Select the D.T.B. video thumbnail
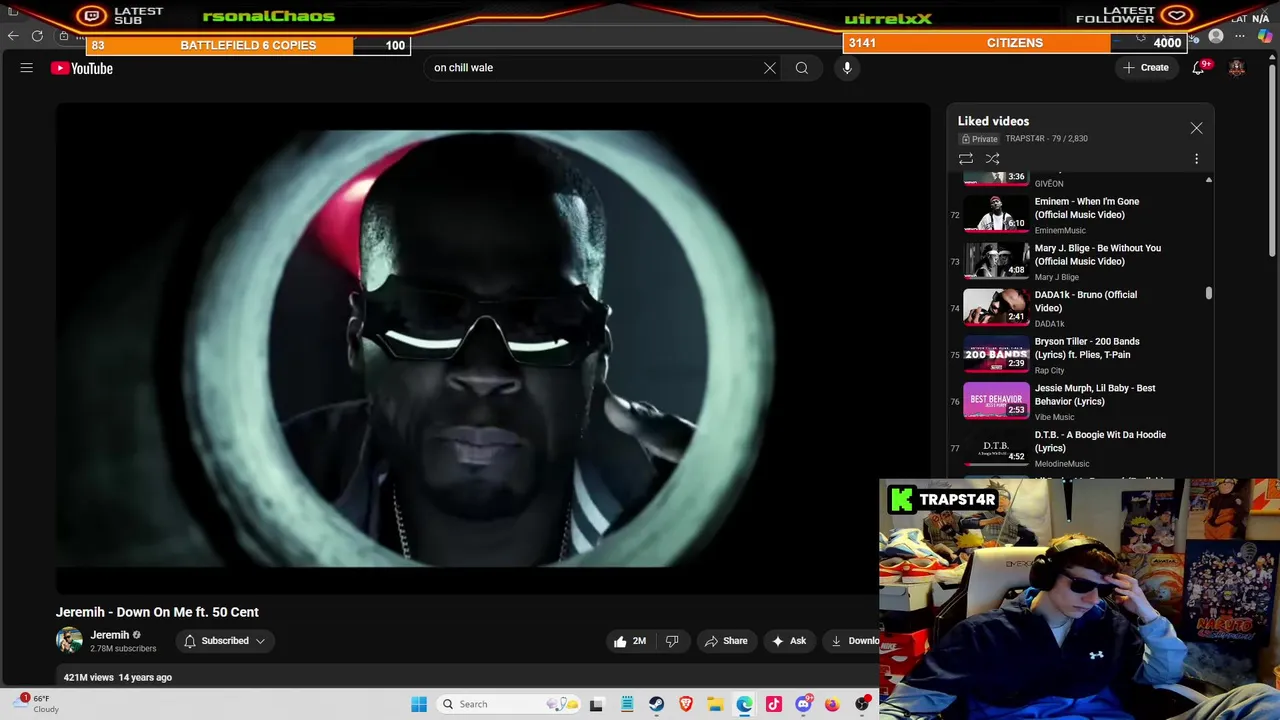Image resolution: width=1280 pixels, height=720 pixels. tap(996, 448)
